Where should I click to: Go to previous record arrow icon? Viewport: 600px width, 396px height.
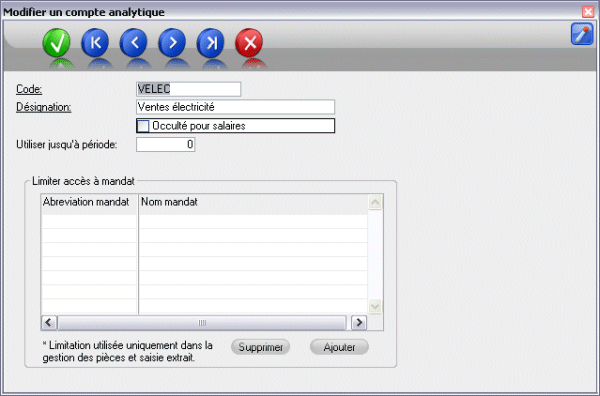click(134, 43)
